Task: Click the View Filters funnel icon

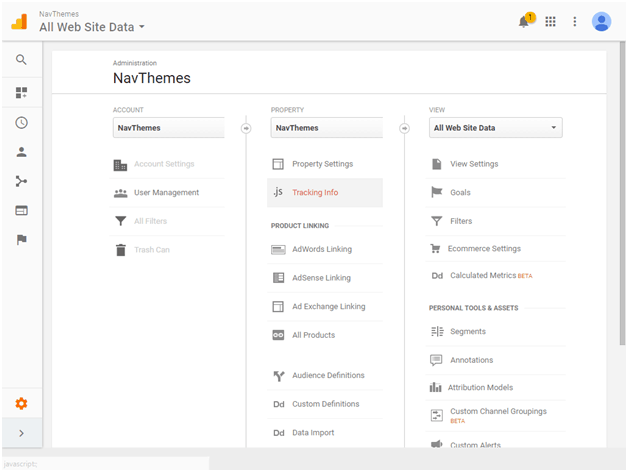Action: pos(437,221)
